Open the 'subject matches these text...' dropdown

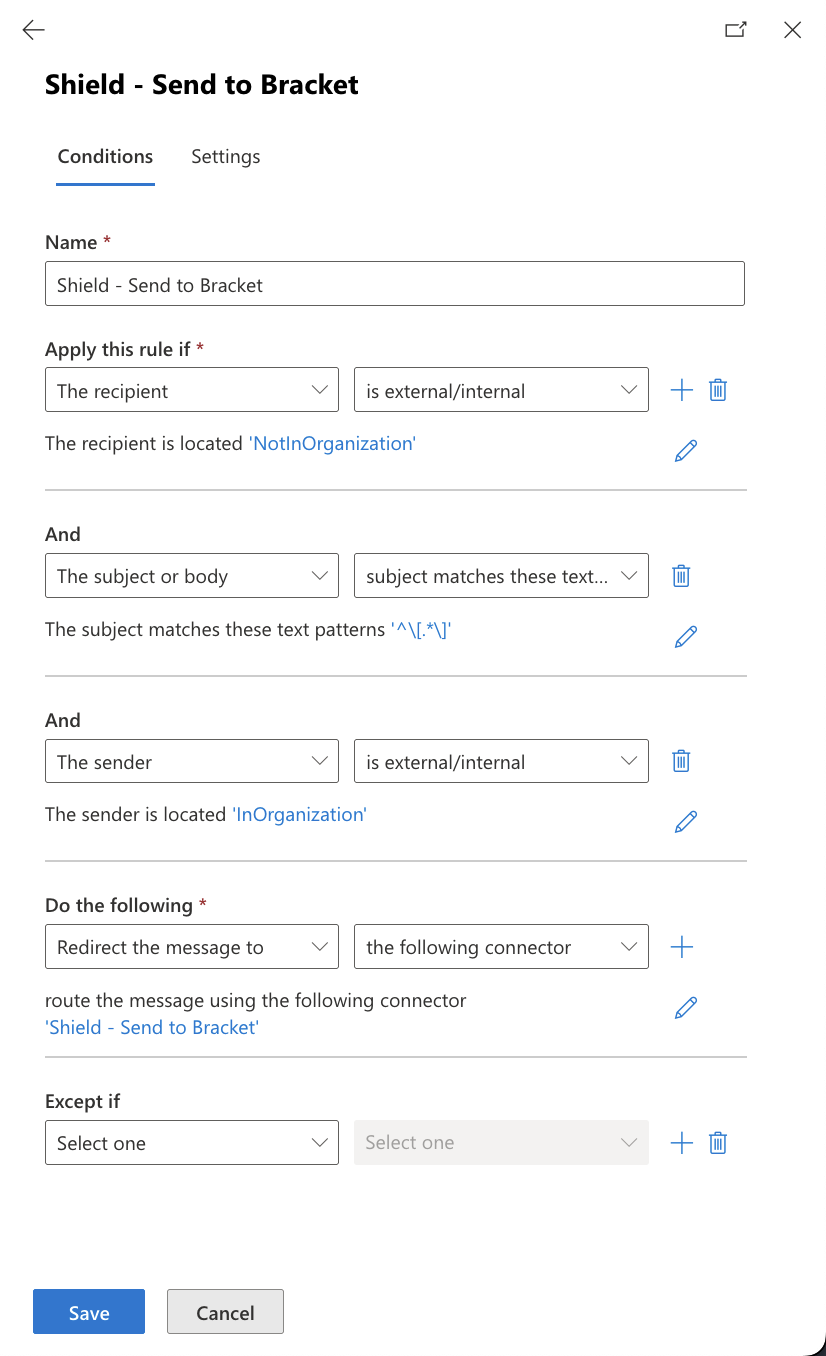click(501, 576)
